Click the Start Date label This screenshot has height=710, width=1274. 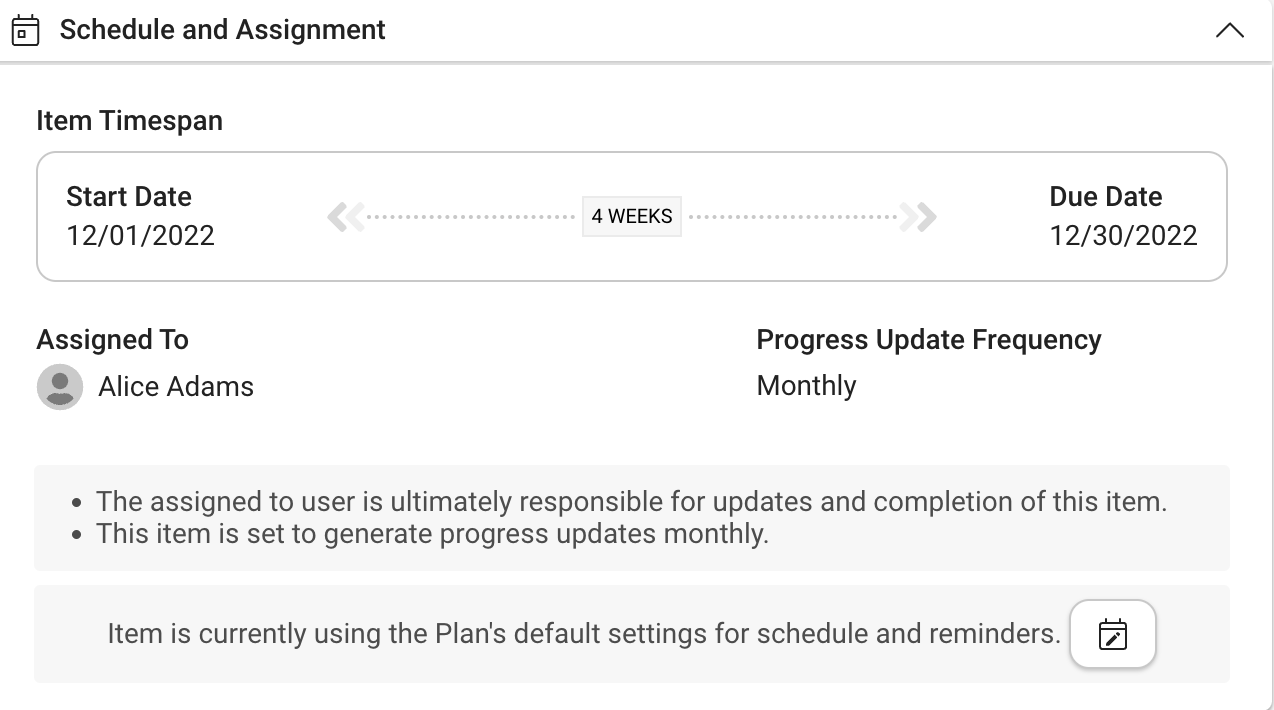pos(129,197)
